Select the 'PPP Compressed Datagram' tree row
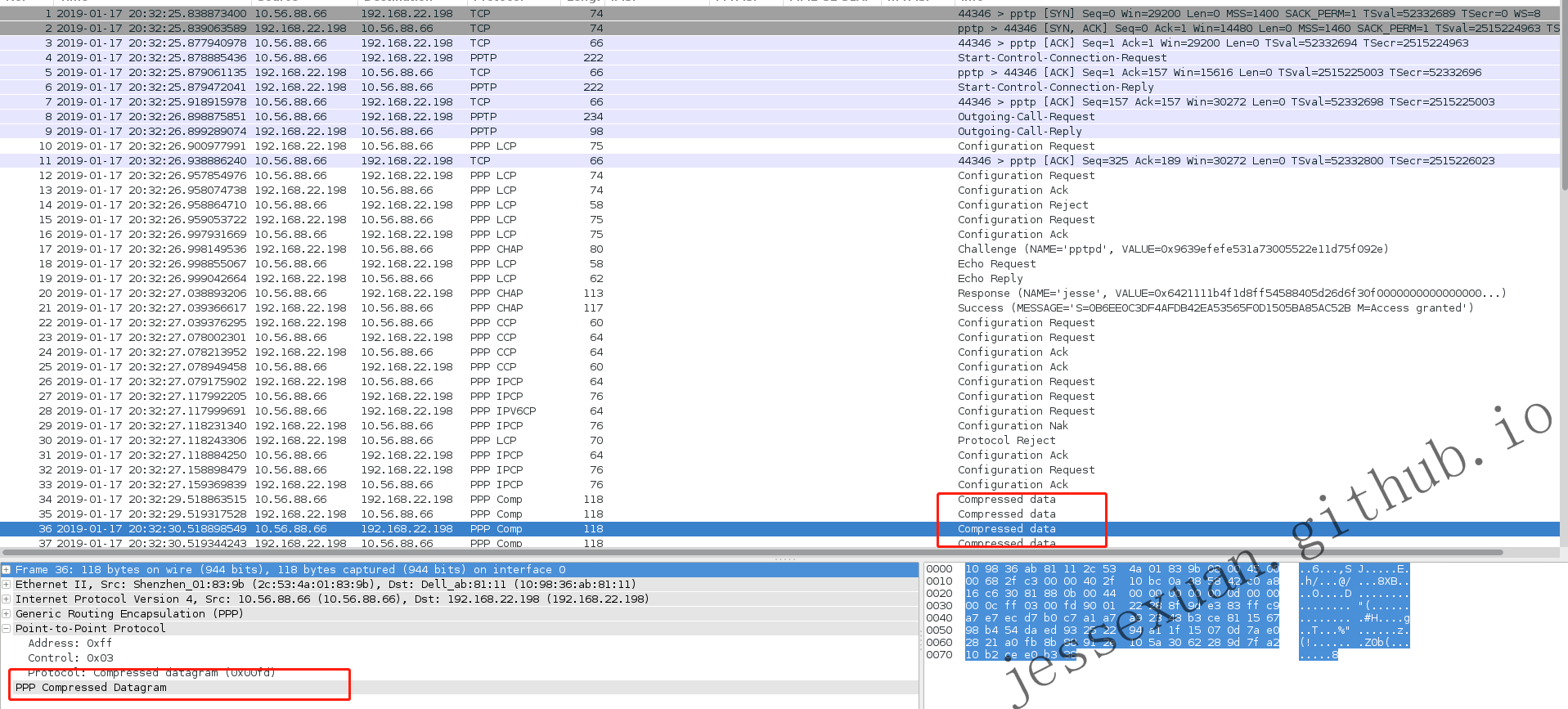The width and height of the screenshot is (1568, 709). point(460,688)
